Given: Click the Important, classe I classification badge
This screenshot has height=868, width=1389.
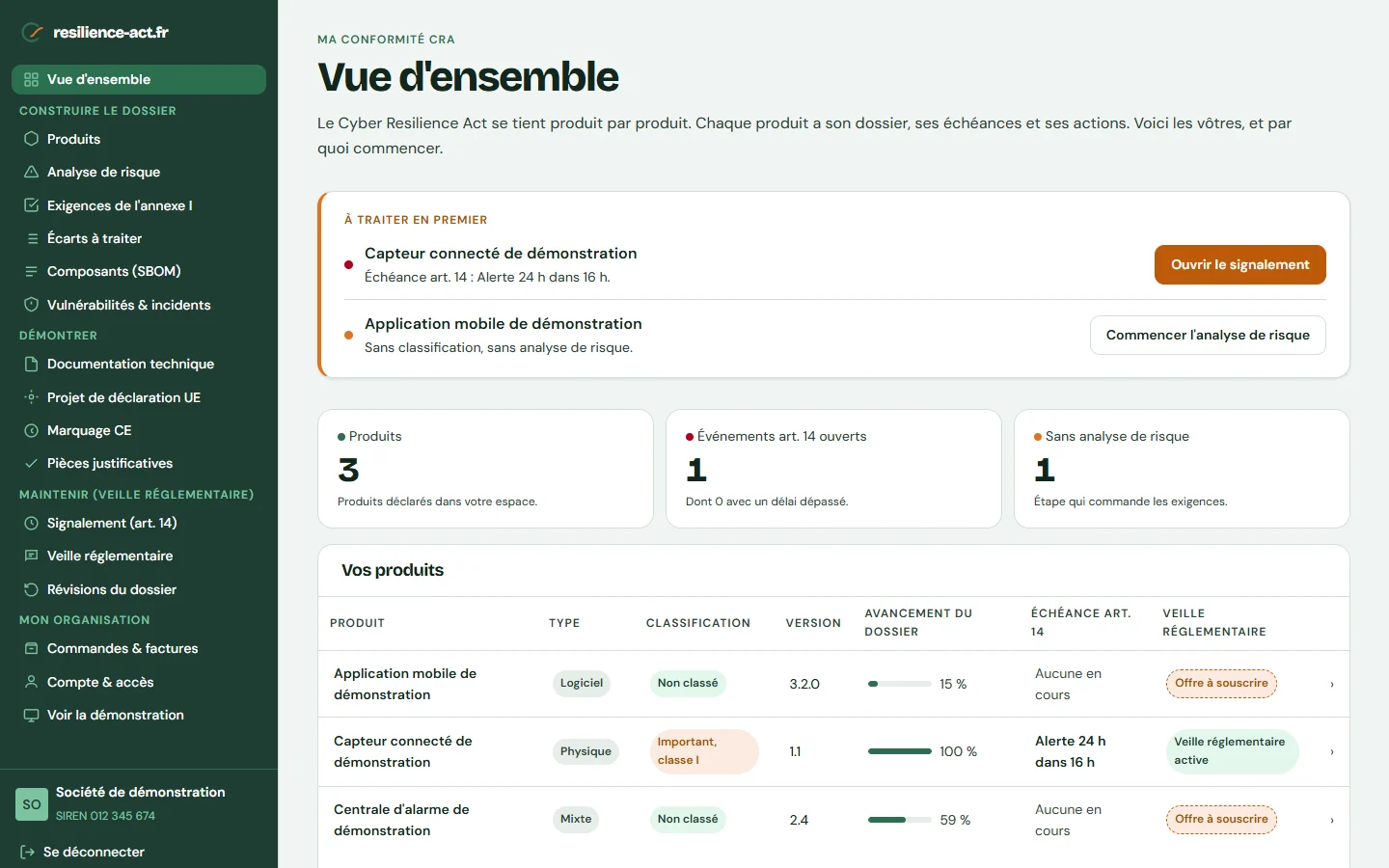Looking at the screenshot, I should 704,751.
